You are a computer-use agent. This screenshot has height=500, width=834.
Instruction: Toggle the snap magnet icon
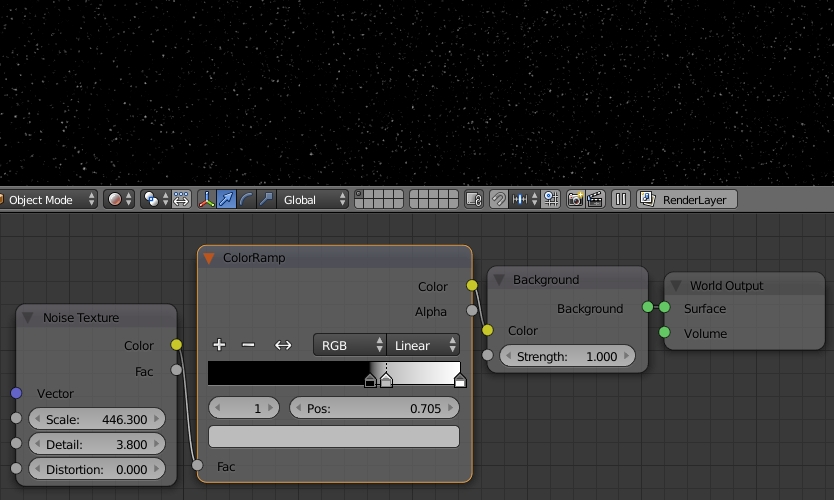(x=498, y=199)
